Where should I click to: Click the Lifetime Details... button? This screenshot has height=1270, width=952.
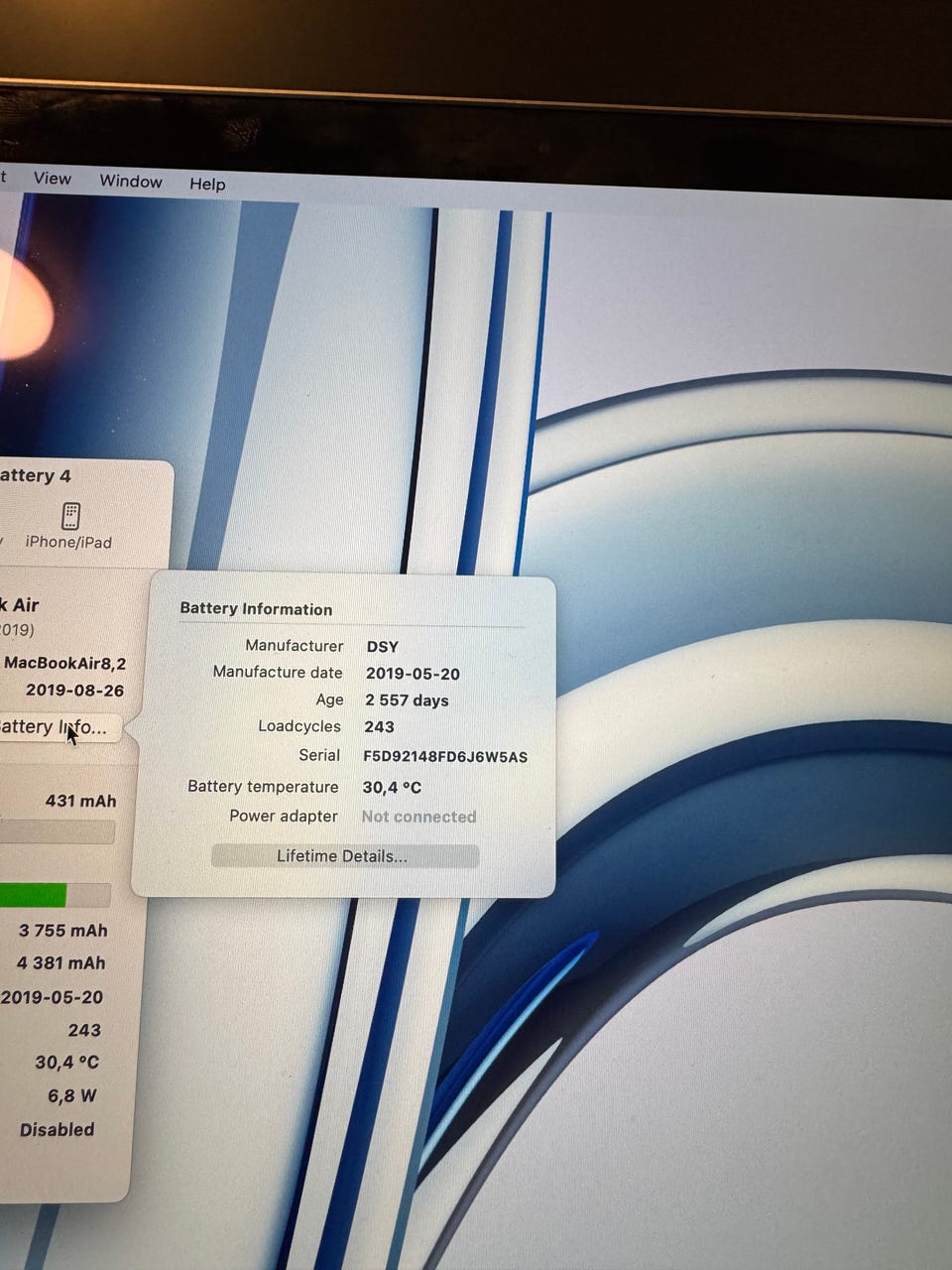click(x=344, y=856)
